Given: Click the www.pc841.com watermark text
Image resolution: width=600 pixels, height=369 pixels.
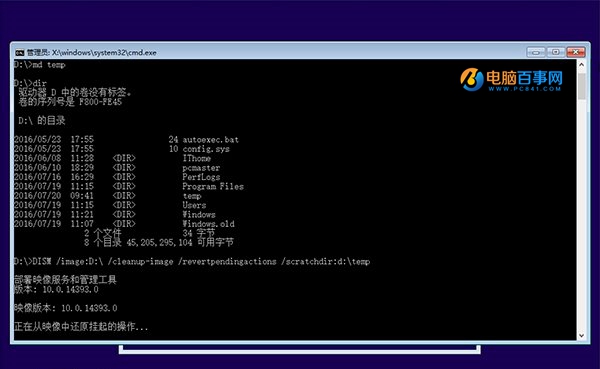Looking at the screenshot, I should pos(525,89).
